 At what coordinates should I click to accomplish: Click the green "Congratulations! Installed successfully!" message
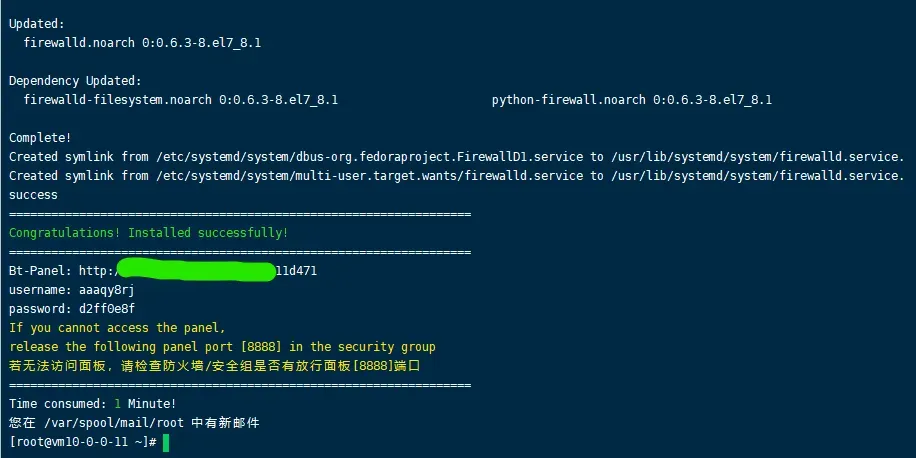(148, 233)
